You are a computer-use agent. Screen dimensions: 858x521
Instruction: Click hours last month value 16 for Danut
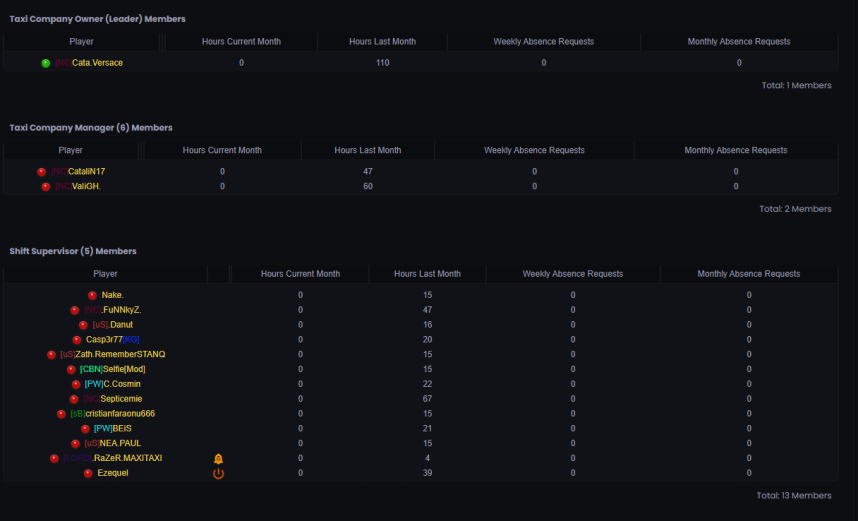tap(427, 325)
